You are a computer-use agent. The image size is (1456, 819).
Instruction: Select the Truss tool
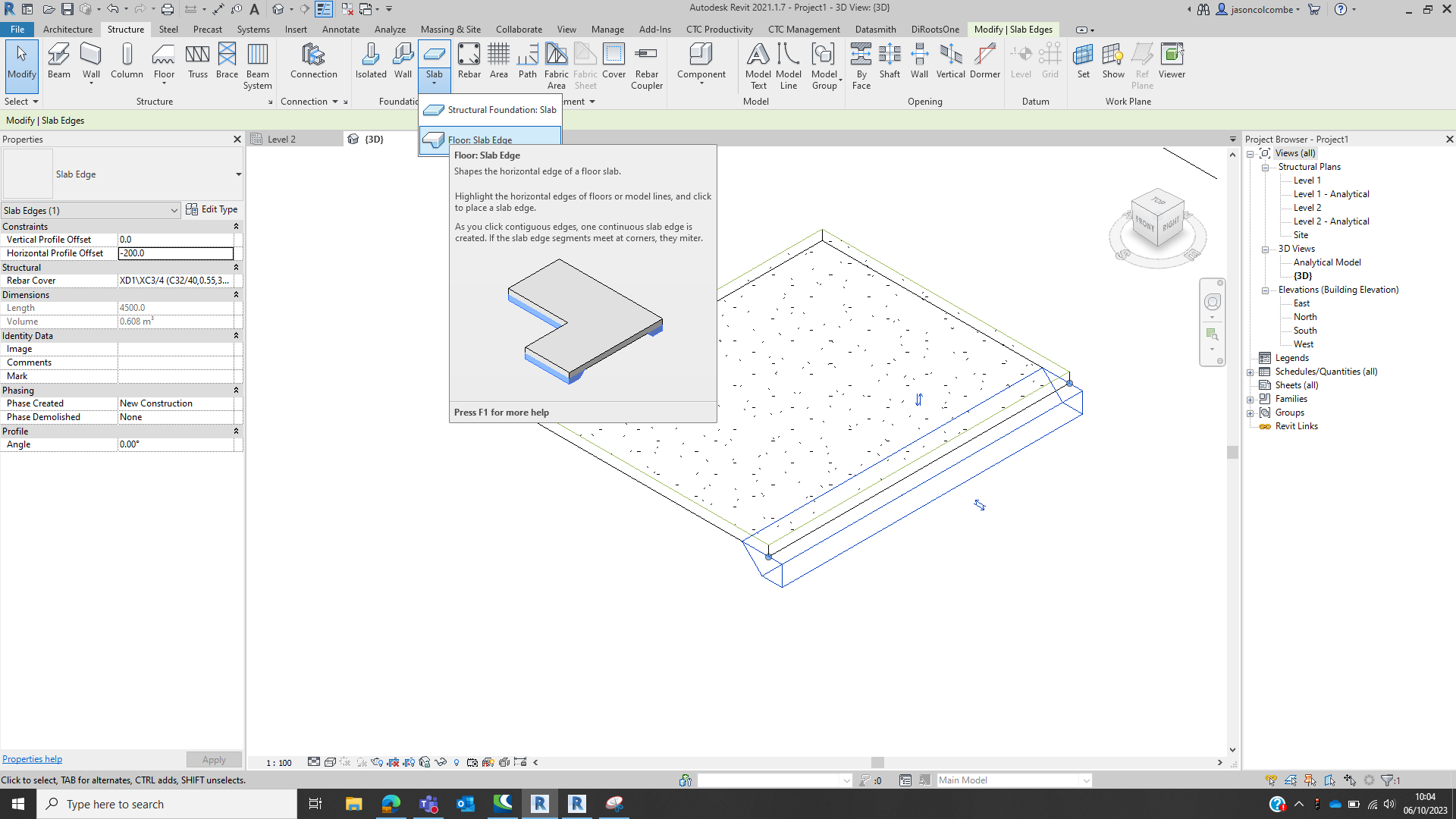pos(198,61)
